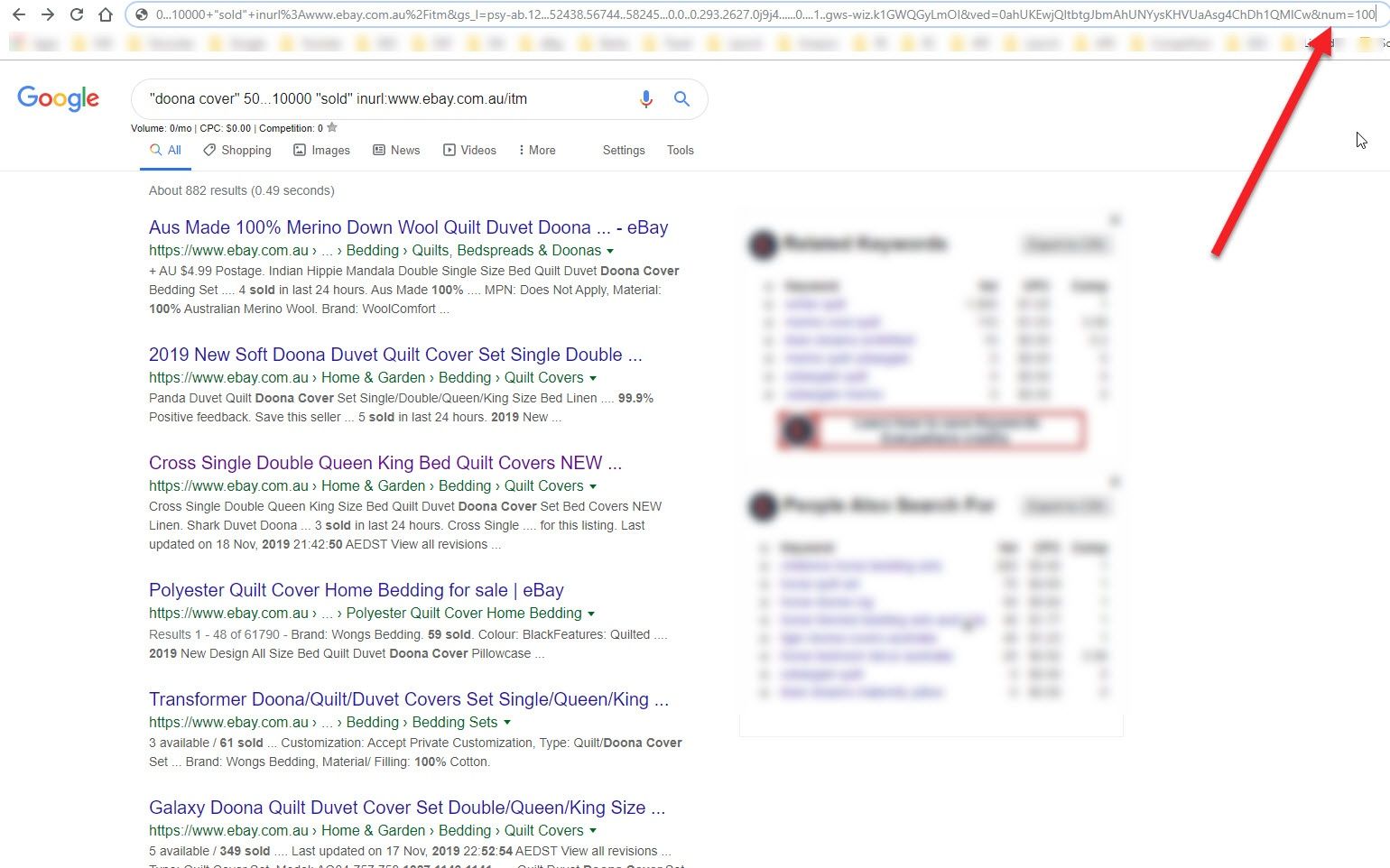1390x868 pixels.
Task: Switch to the Shopping tab
Action: [237, 151]
